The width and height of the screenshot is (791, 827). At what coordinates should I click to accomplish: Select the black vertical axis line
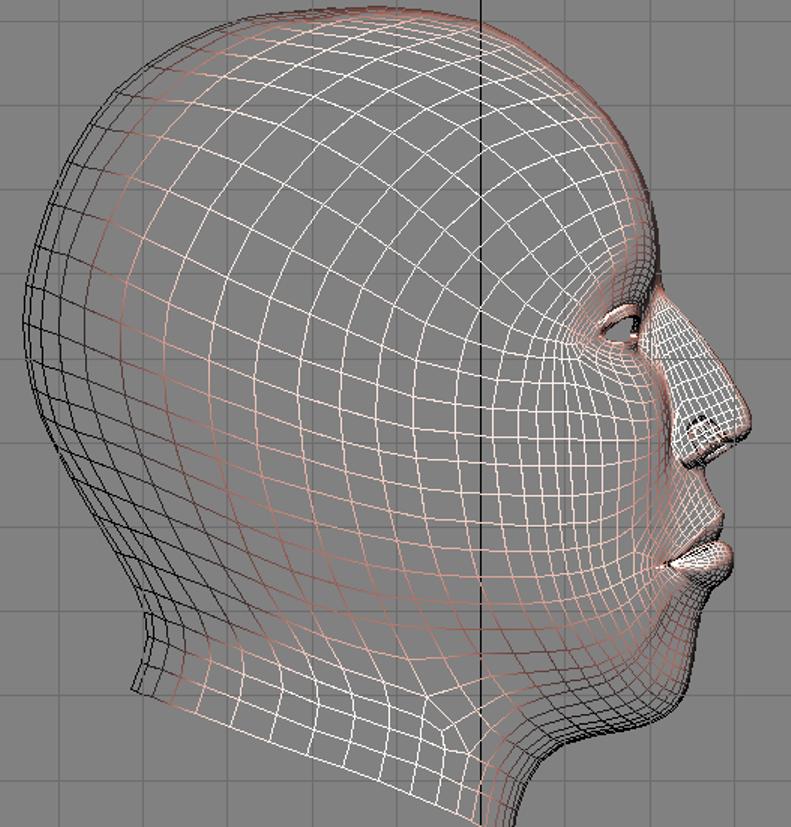pyautogui.click(x=480, y=414)
